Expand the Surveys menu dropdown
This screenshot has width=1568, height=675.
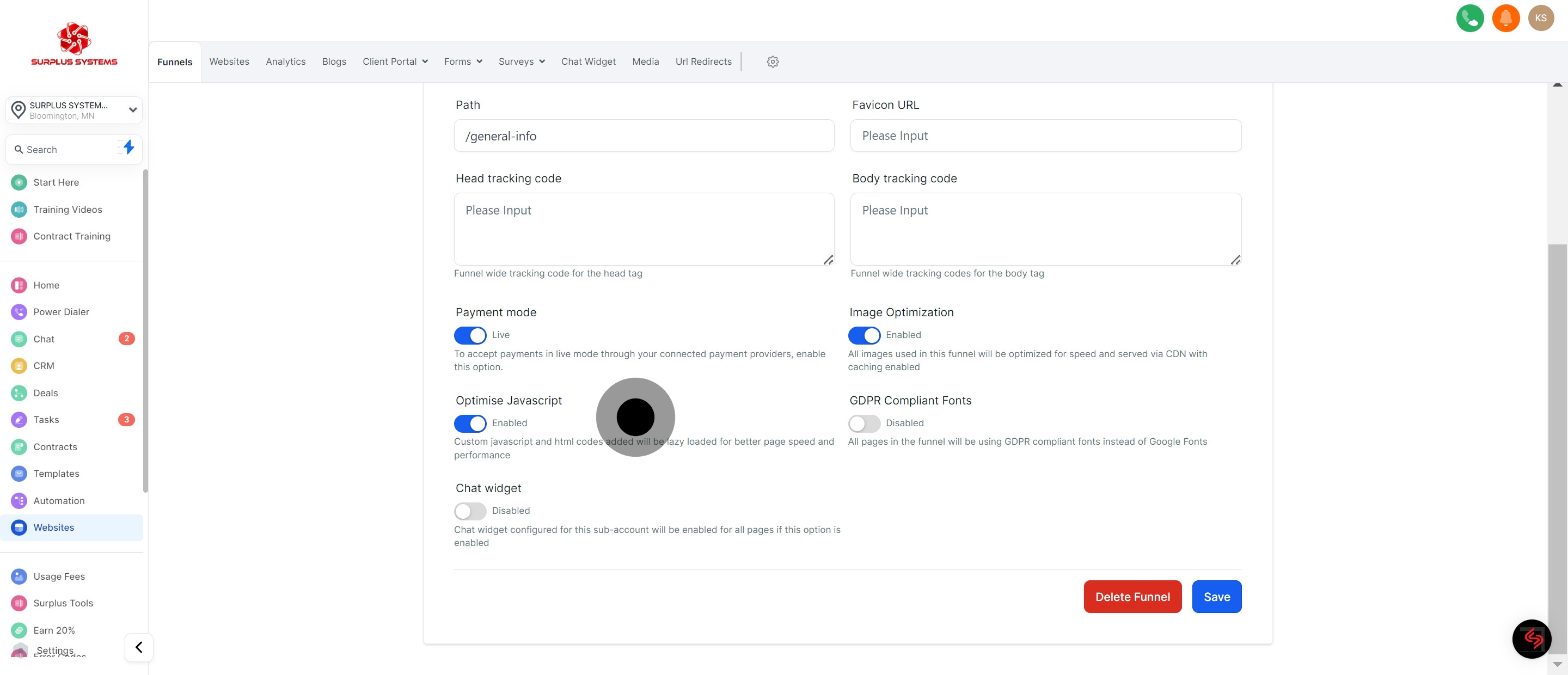[x=521, y=62]
